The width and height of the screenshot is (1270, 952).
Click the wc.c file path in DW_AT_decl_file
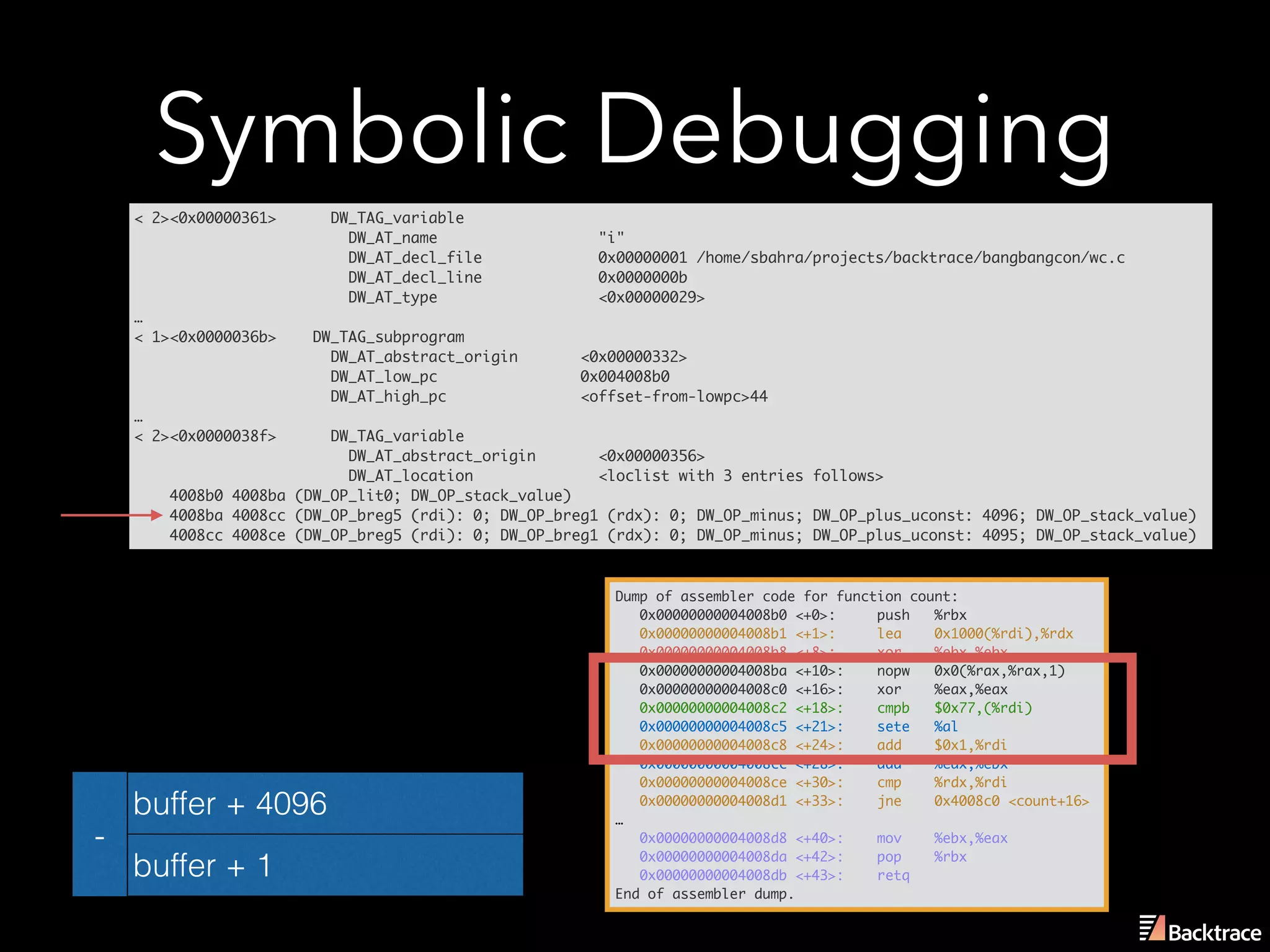(x=910, y=258)
